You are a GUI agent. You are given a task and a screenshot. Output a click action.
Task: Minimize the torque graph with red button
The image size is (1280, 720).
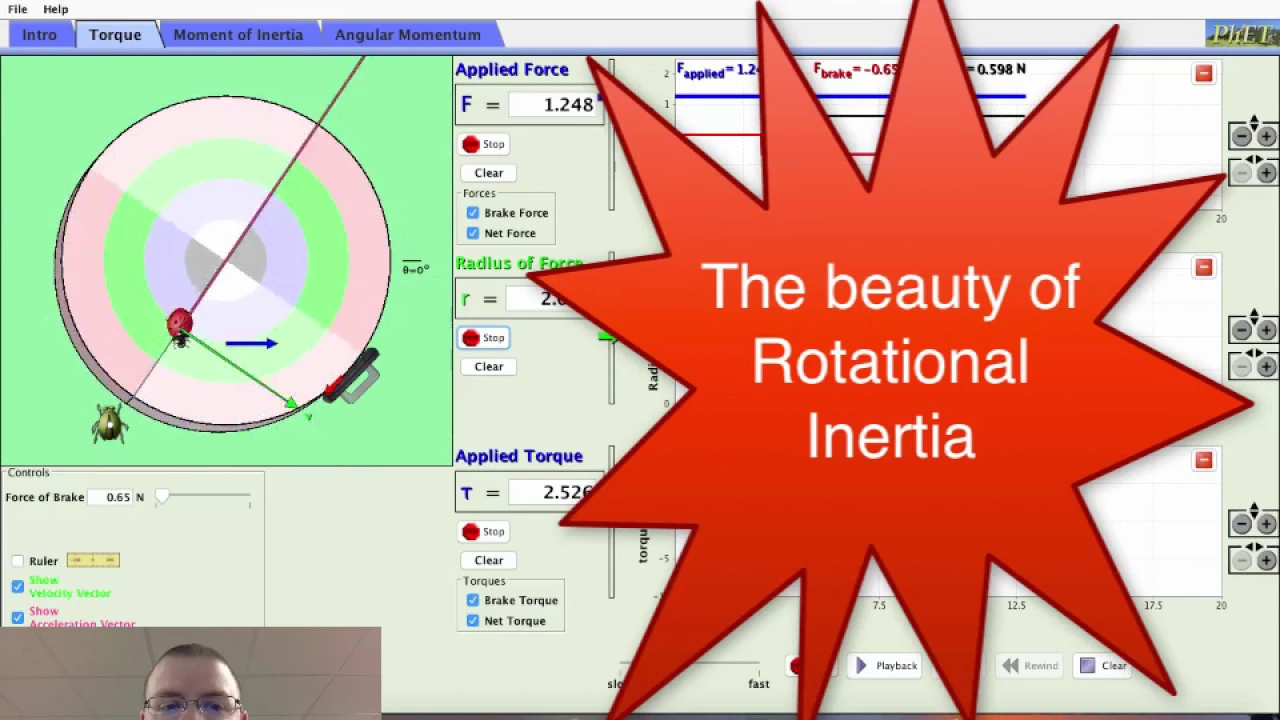pyautogui.click(x=1204, y=460)
